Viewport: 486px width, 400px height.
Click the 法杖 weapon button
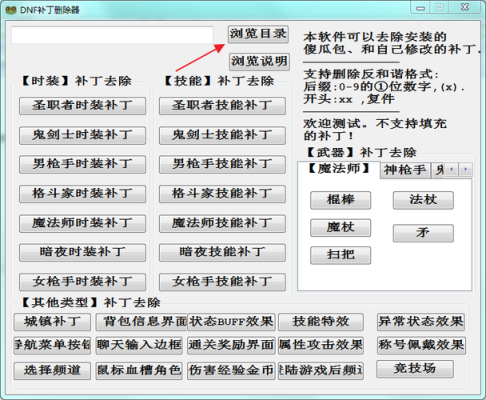pos(423,200)
